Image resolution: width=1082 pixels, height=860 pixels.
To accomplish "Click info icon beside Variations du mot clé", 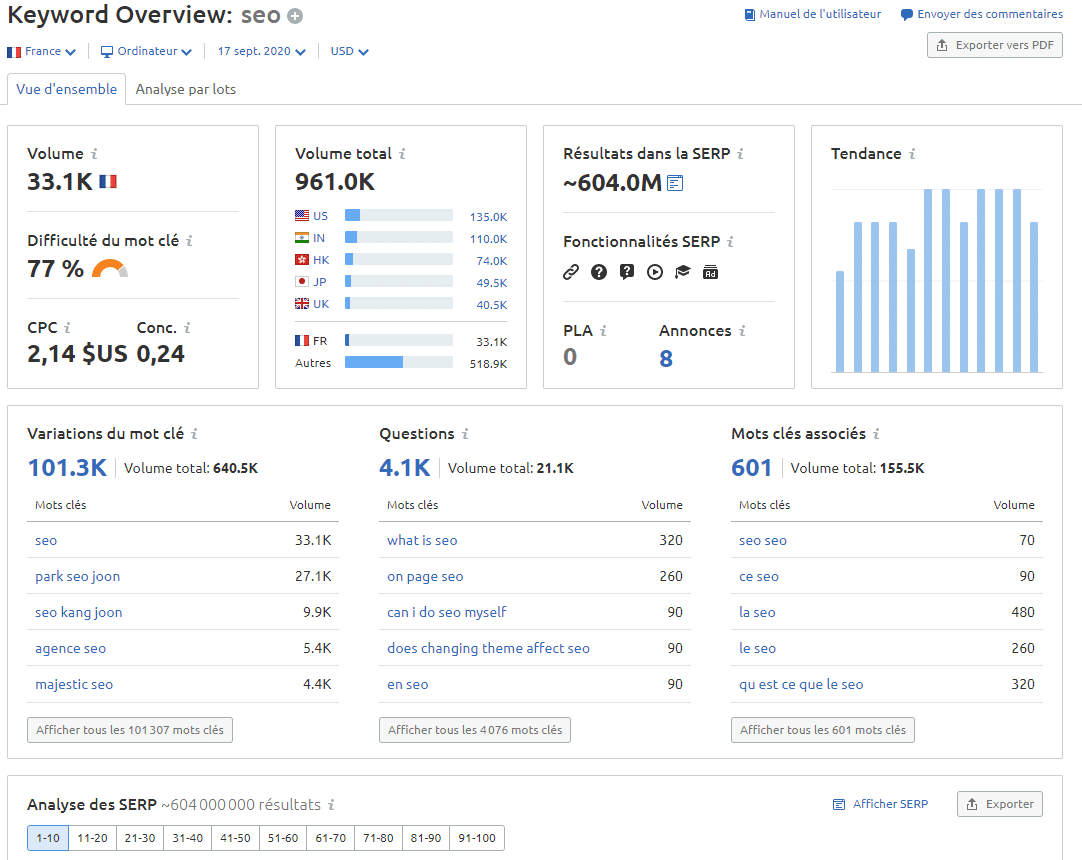I will 195,434.
